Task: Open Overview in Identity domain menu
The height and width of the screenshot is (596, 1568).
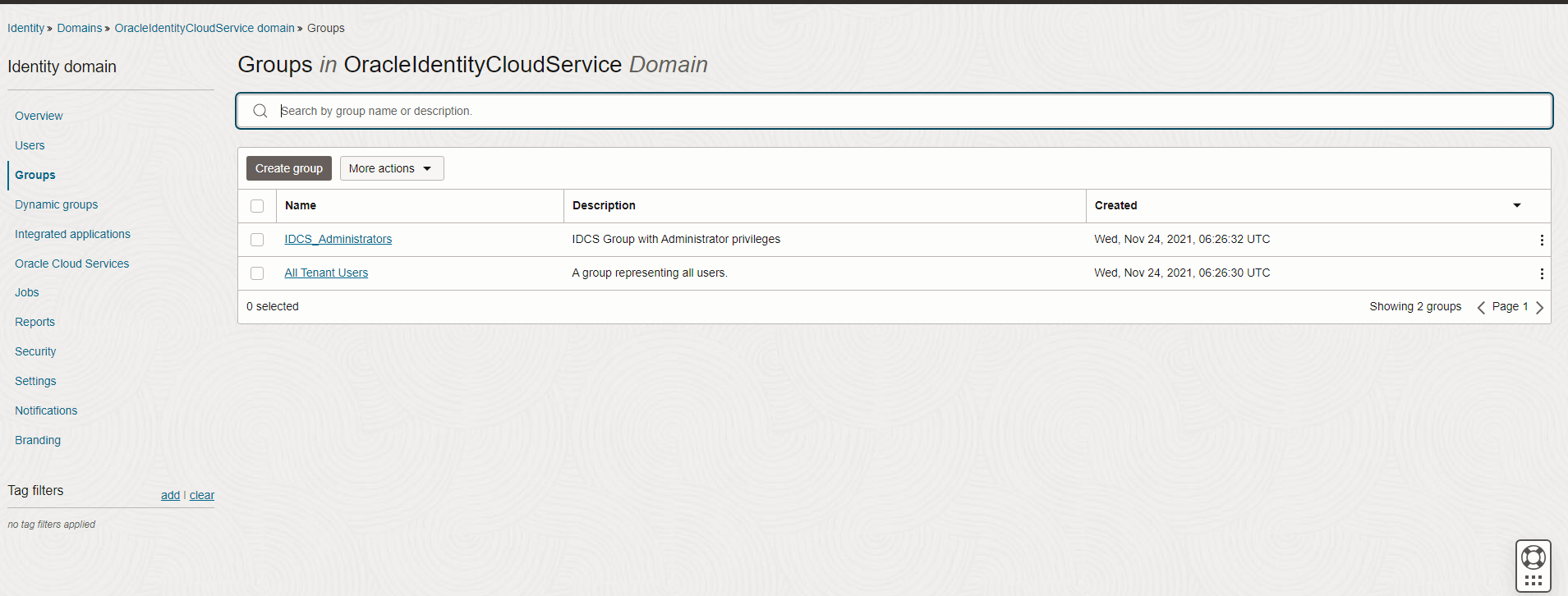Action: tap(39, 116)
